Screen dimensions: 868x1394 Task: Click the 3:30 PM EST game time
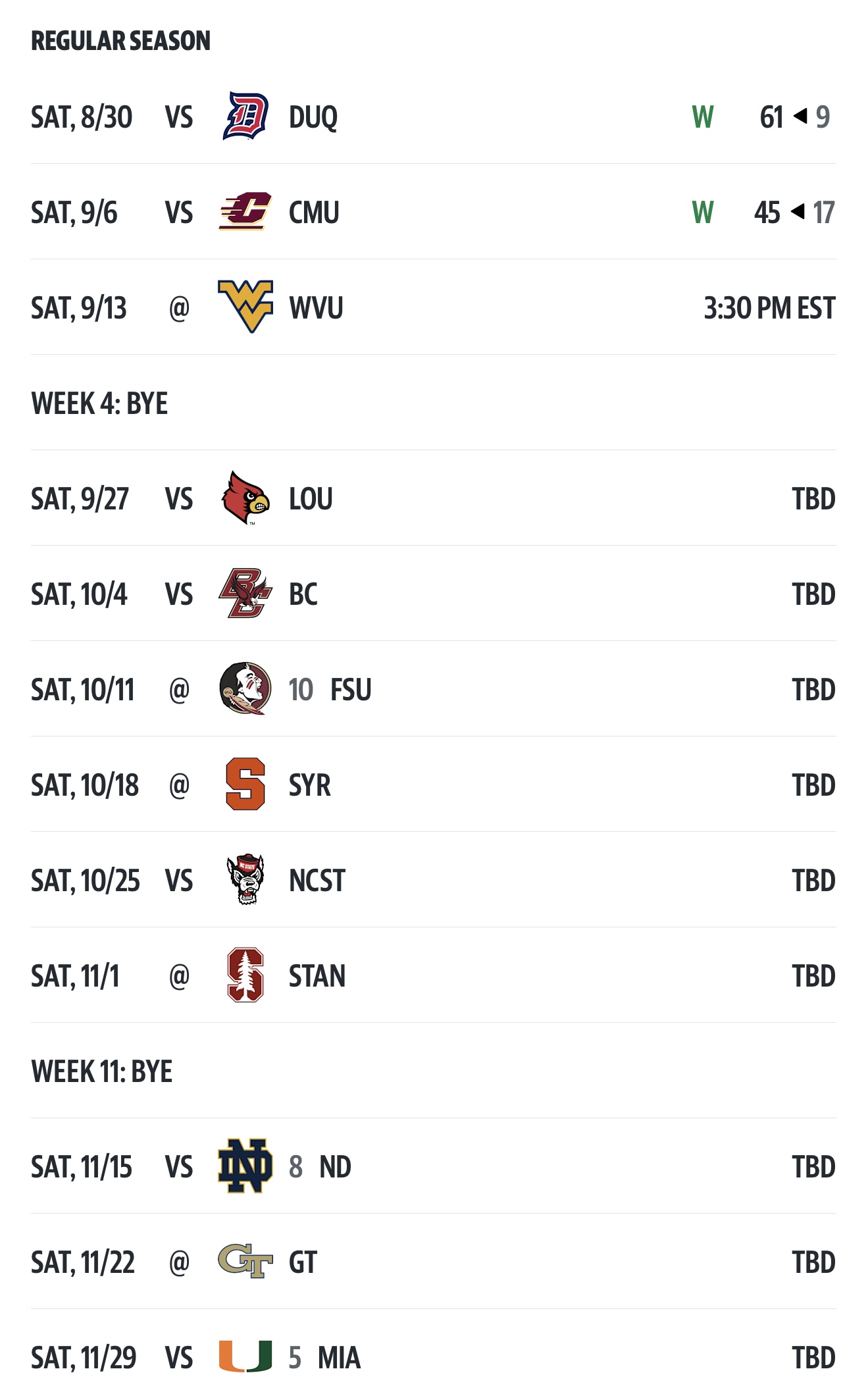pyautogui.click(x=769, y=308)
